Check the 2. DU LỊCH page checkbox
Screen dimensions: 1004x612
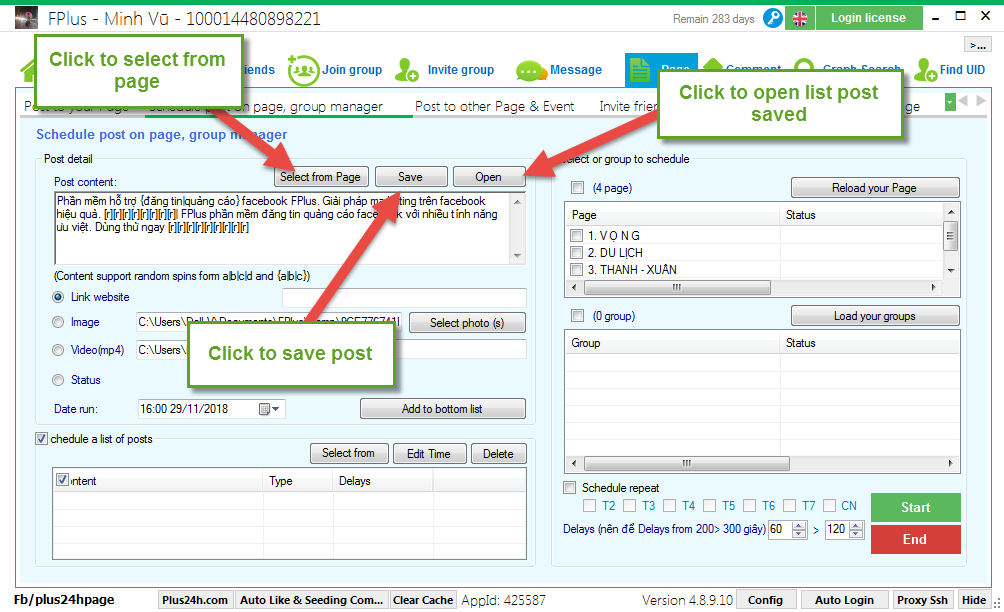pyautogui.click(x=576, y=252)
